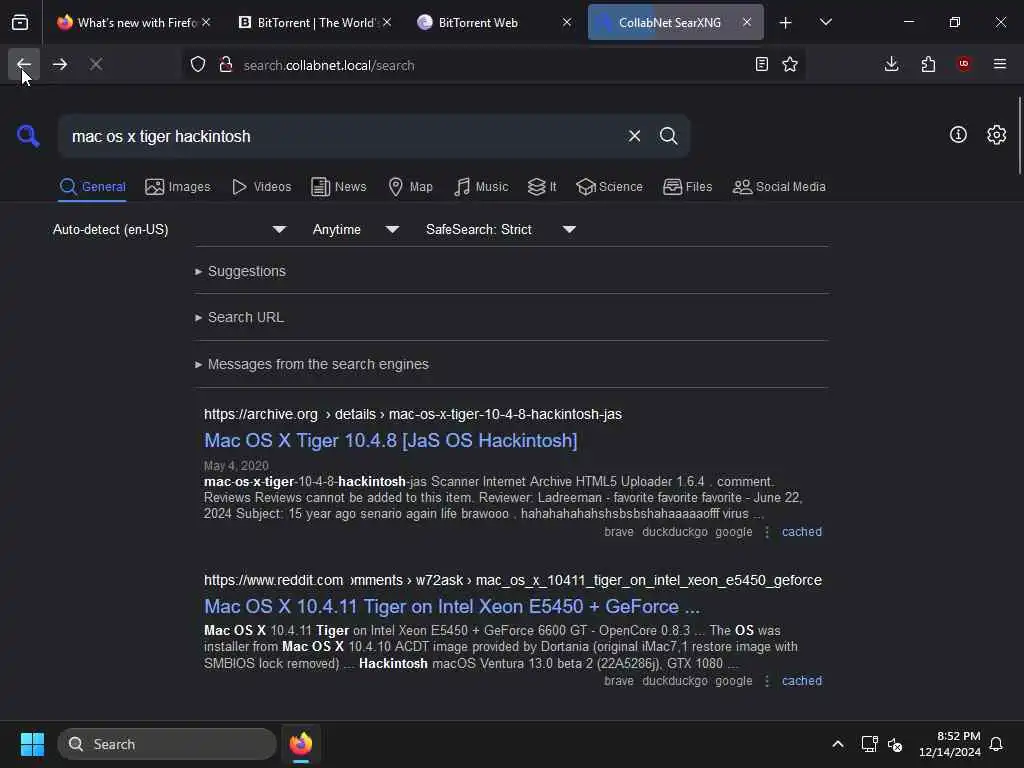The height and width of the screenshot is (768, 1024).
Task: Open more options dots for reddit result
Action: pos(767,681)
